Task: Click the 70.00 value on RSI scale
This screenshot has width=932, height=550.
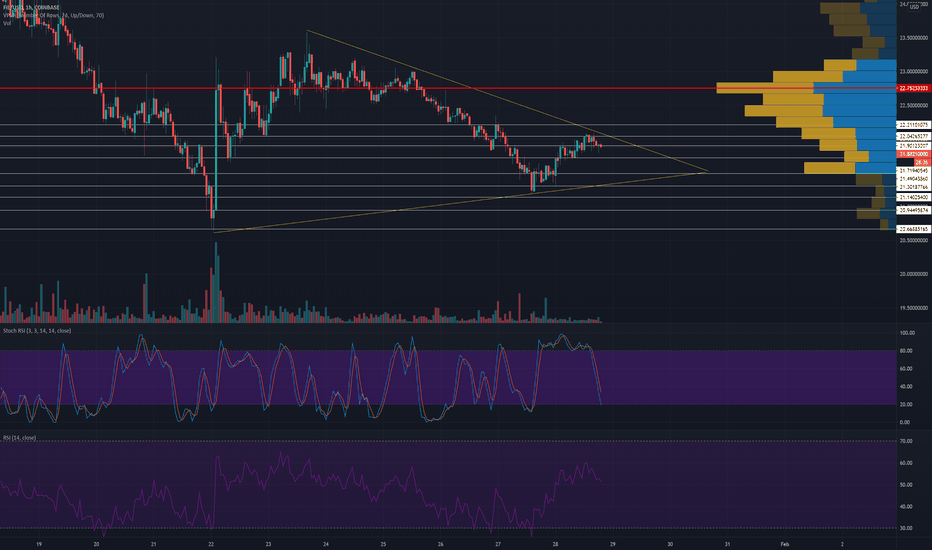Action: [906, 441]
